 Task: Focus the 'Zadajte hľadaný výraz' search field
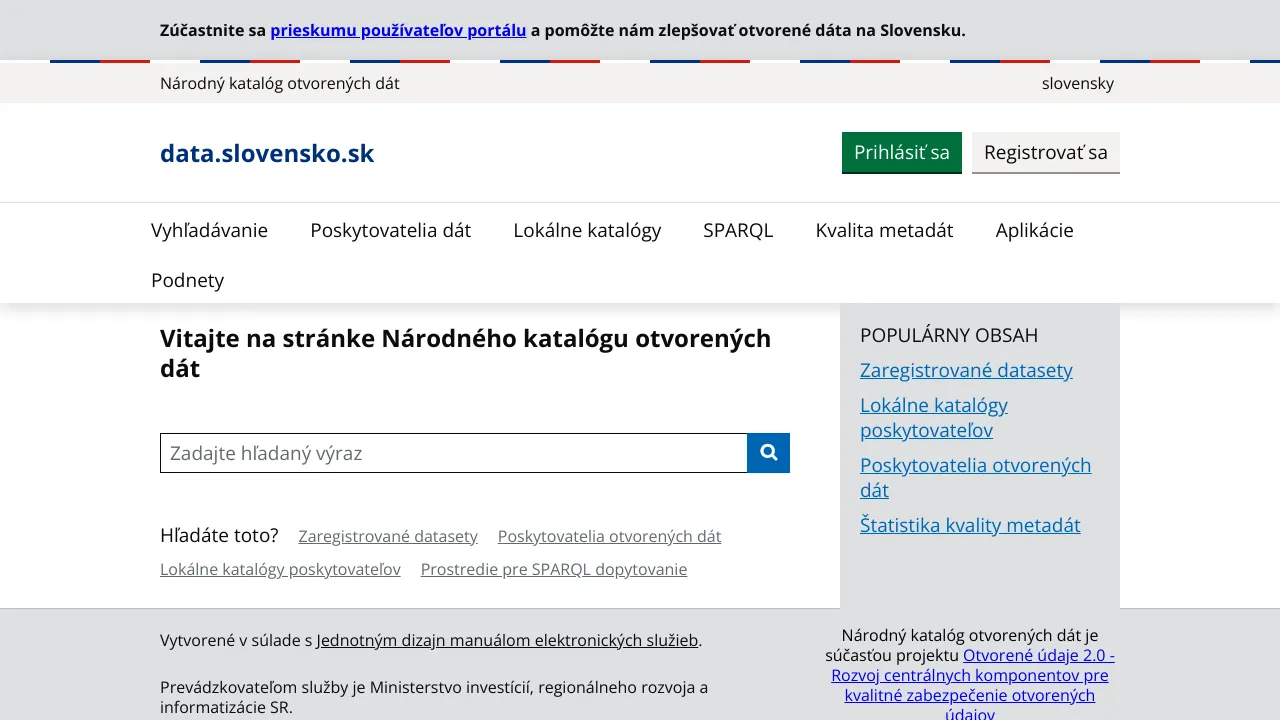pyautogui.click(x=454, y=453)
